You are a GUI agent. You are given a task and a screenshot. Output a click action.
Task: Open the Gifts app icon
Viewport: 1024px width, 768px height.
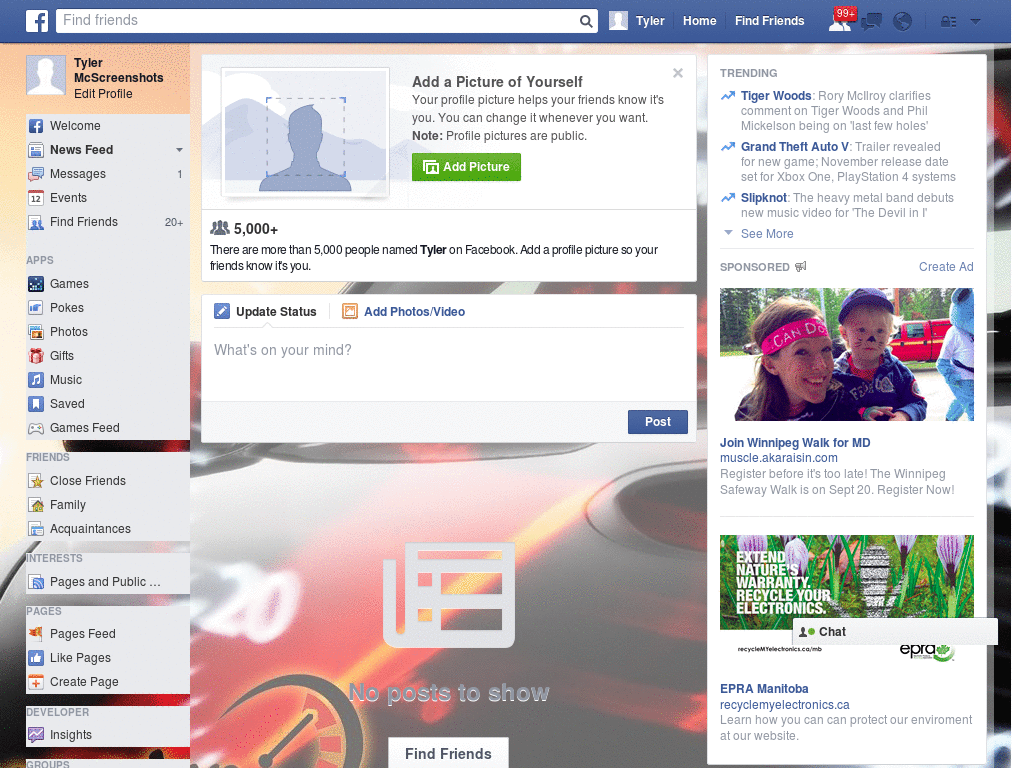(x=36, y=356)
